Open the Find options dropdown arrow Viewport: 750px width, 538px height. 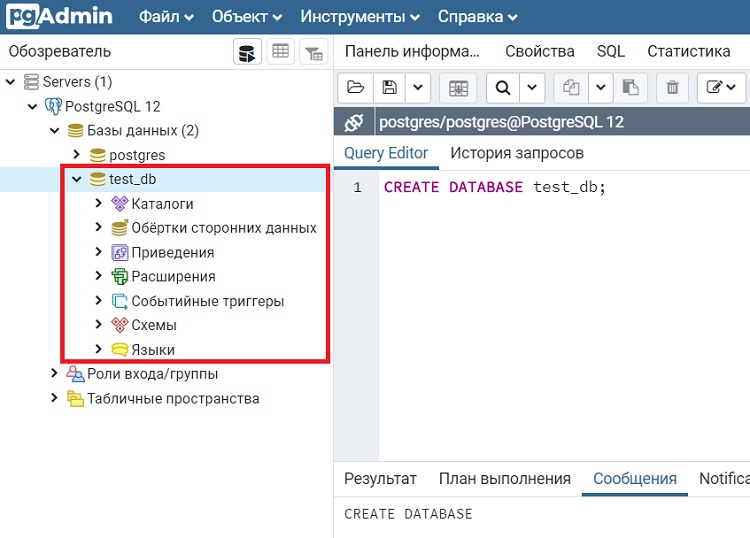[x=533, y=88]
